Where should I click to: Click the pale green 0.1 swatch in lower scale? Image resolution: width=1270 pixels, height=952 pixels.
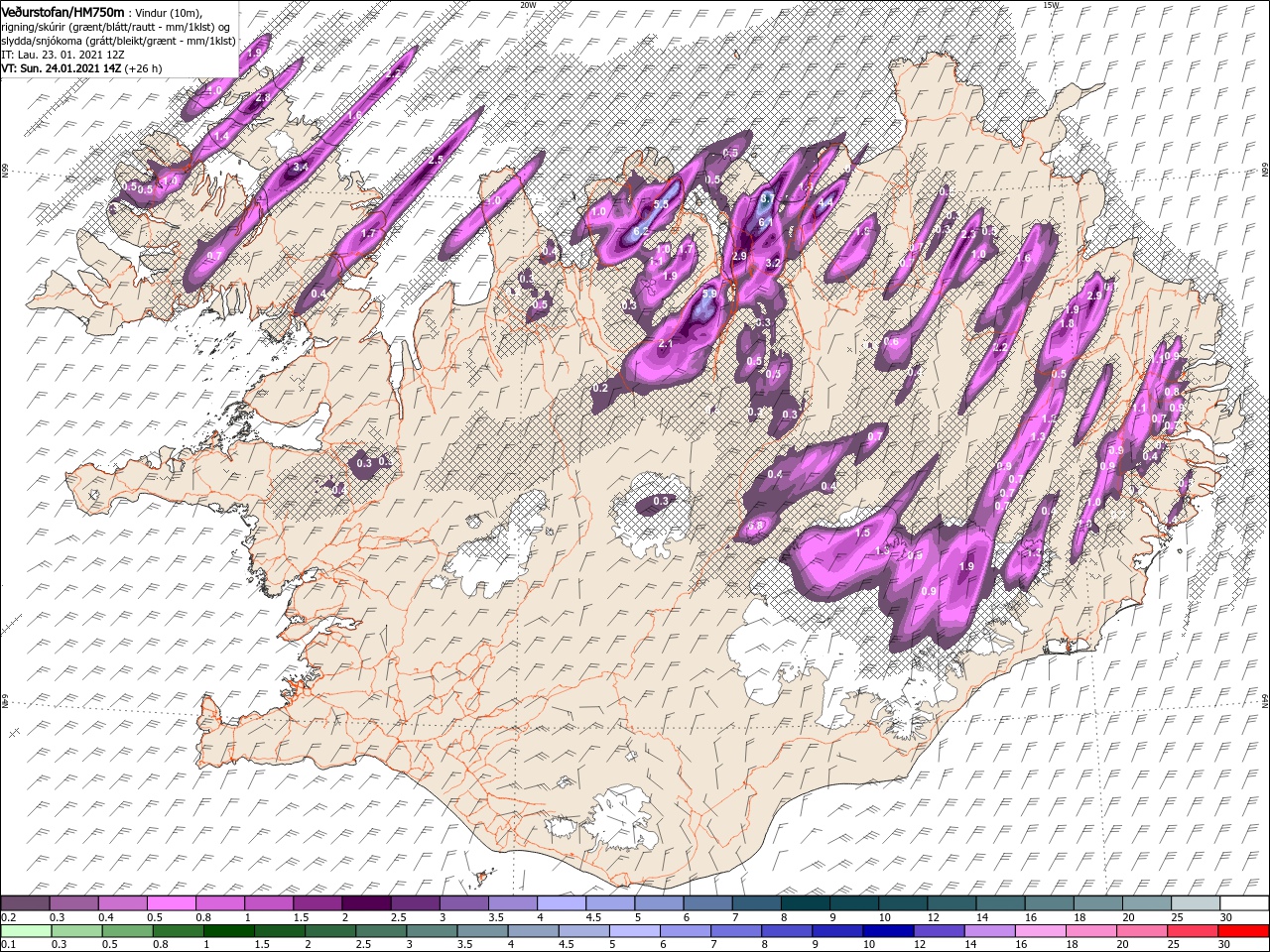pyautogui.click(x=25, y=931)
